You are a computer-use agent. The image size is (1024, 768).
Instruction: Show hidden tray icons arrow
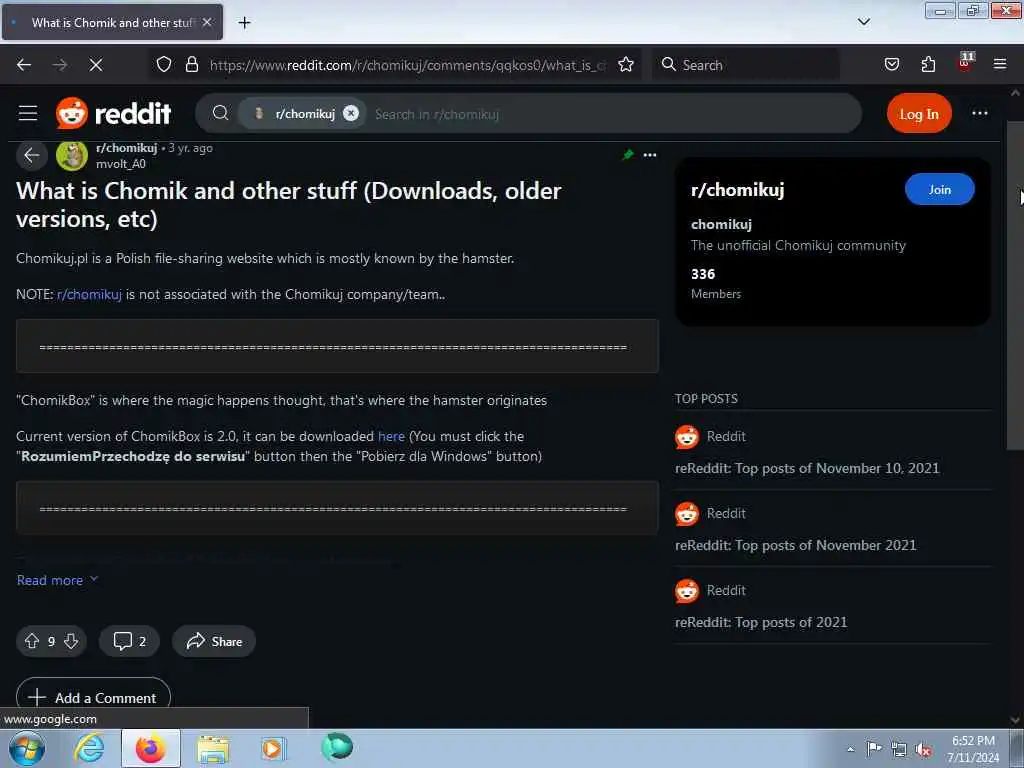click(x=850, y=749)
